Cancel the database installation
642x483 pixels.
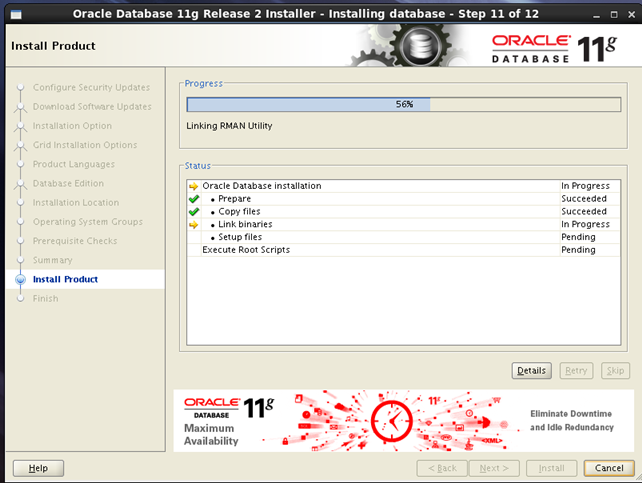tap(609, 468)
